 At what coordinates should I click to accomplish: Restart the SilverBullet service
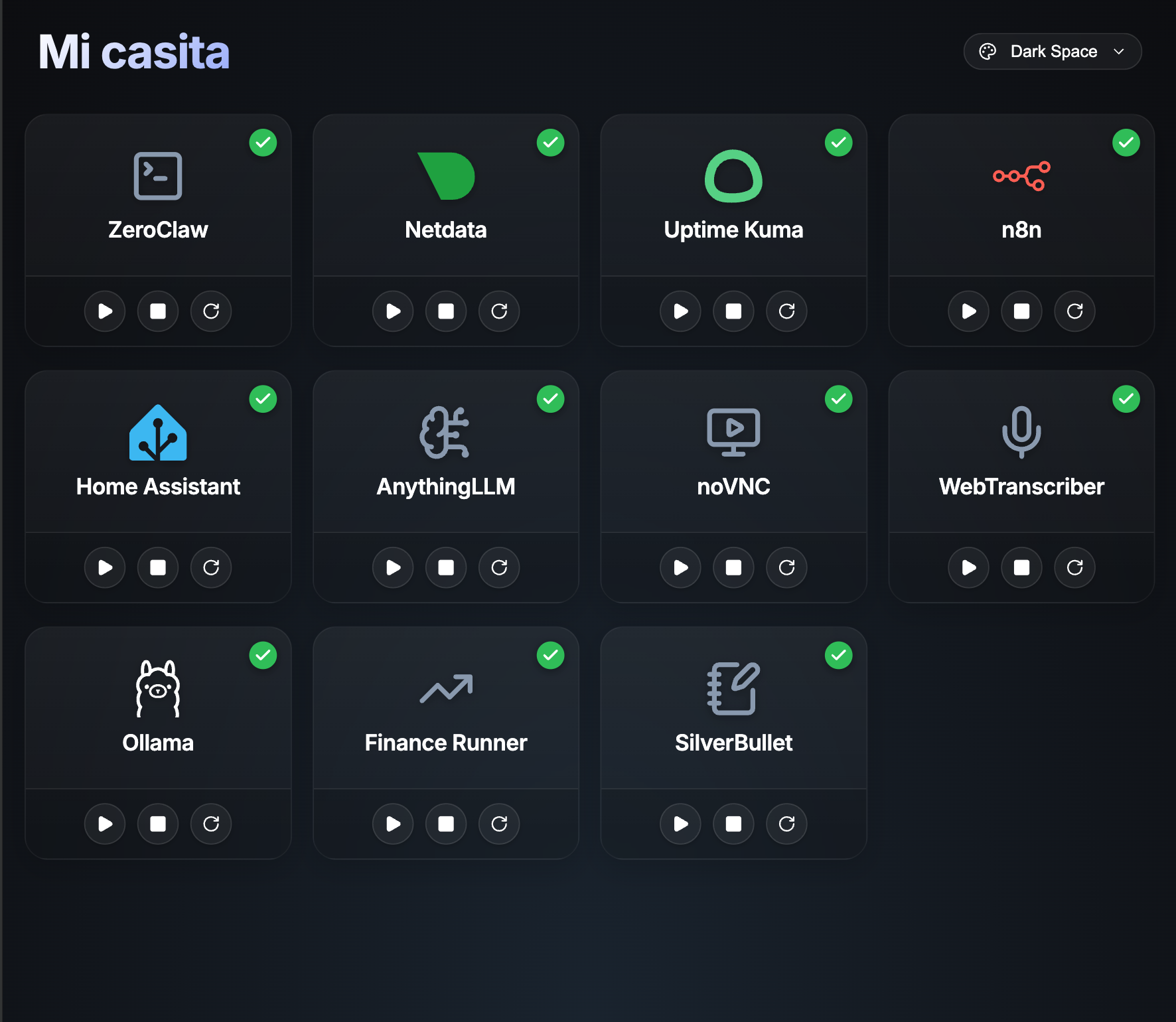coord(786,824)
